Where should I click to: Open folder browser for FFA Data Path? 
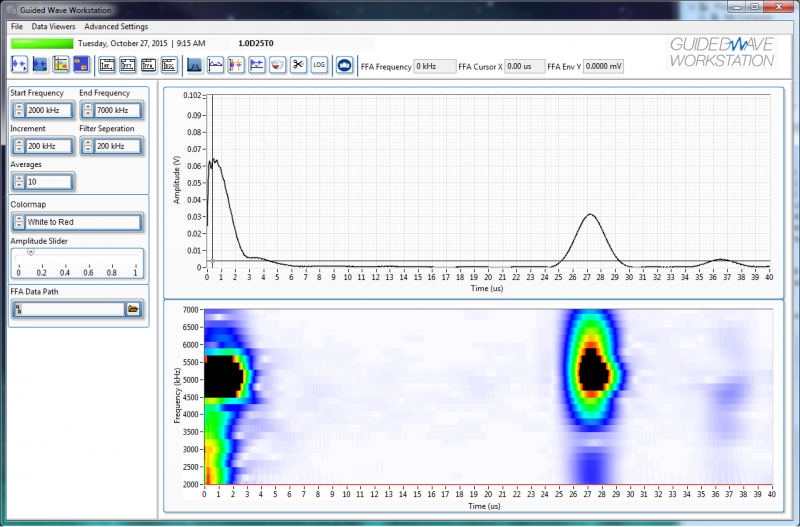[x=133, y=310]
